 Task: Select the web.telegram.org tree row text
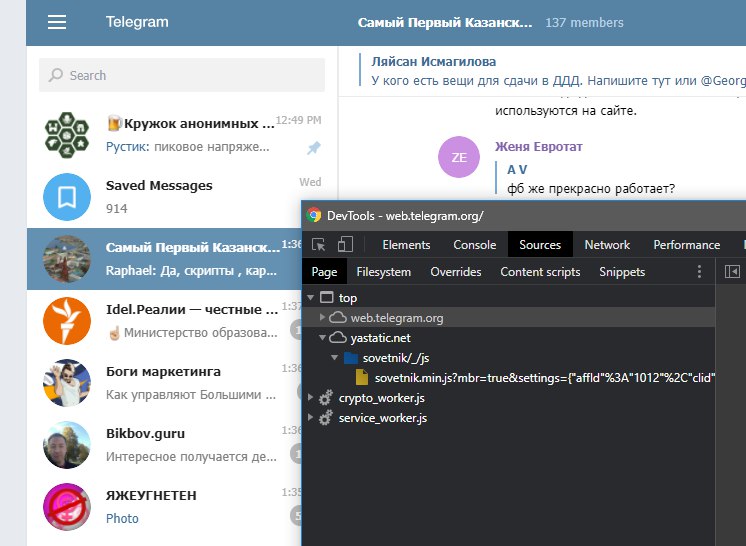tap(397, 318)
